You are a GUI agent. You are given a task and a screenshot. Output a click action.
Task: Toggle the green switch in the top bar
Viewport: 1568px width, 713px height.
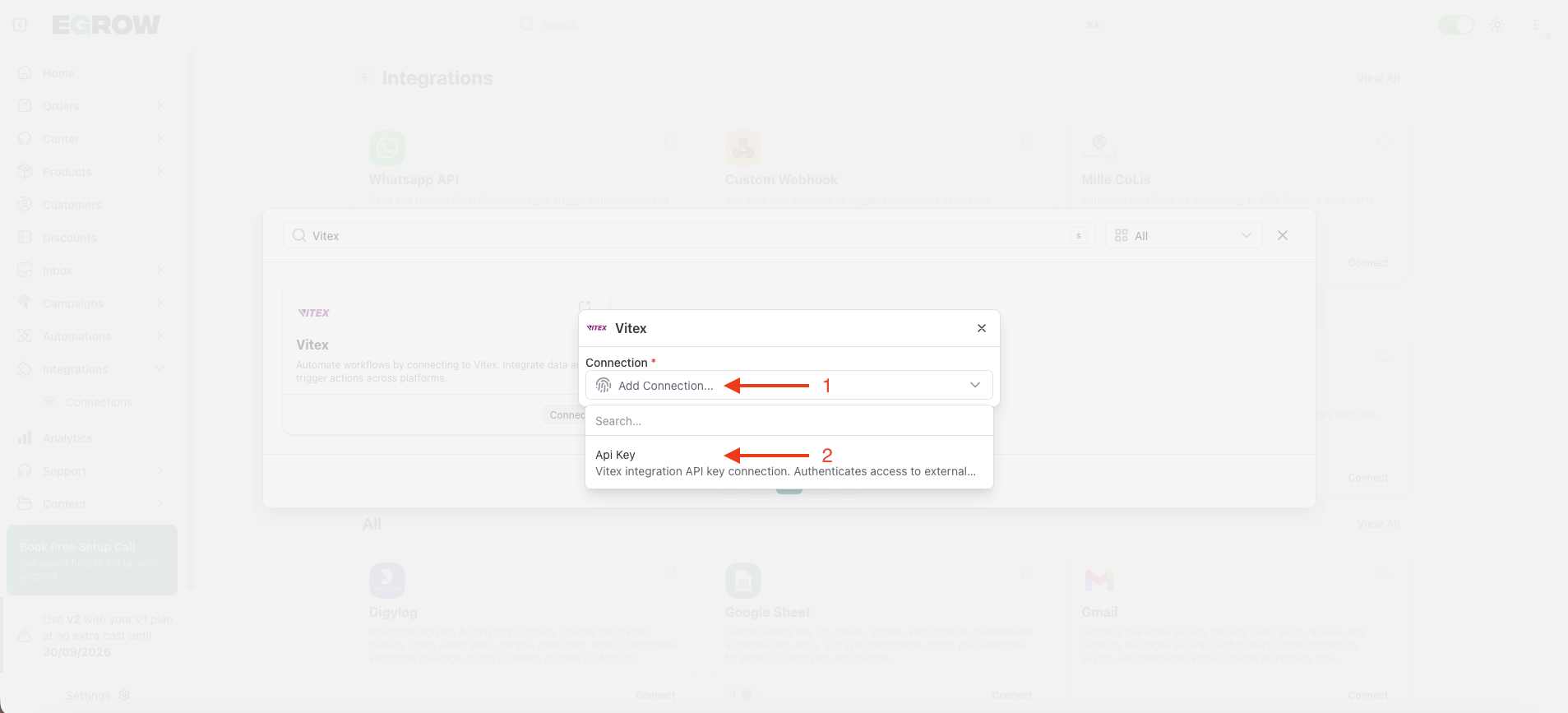coord(1455,25)
